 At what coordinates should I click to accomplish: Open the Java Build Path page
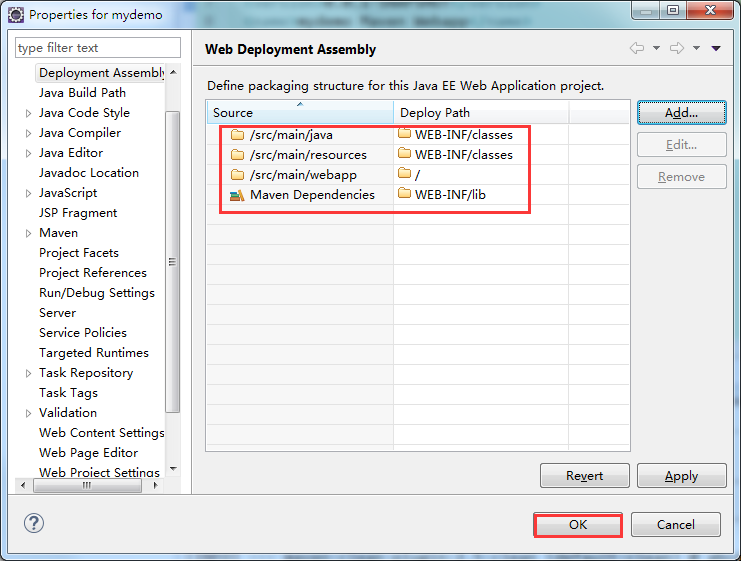coord(82,93)
